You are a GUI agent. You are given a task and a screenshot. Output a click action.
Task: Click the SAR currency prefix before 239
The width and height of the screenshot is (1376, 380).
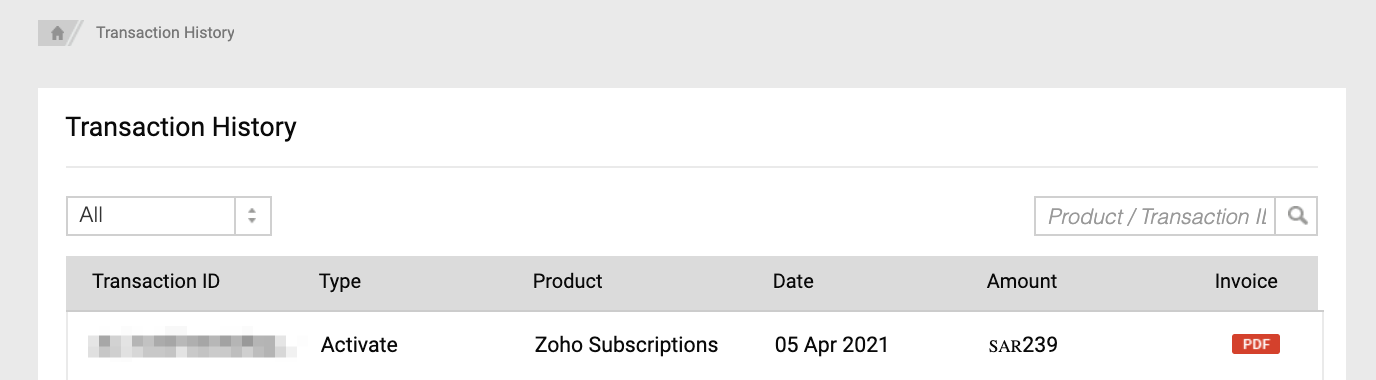1005,346
